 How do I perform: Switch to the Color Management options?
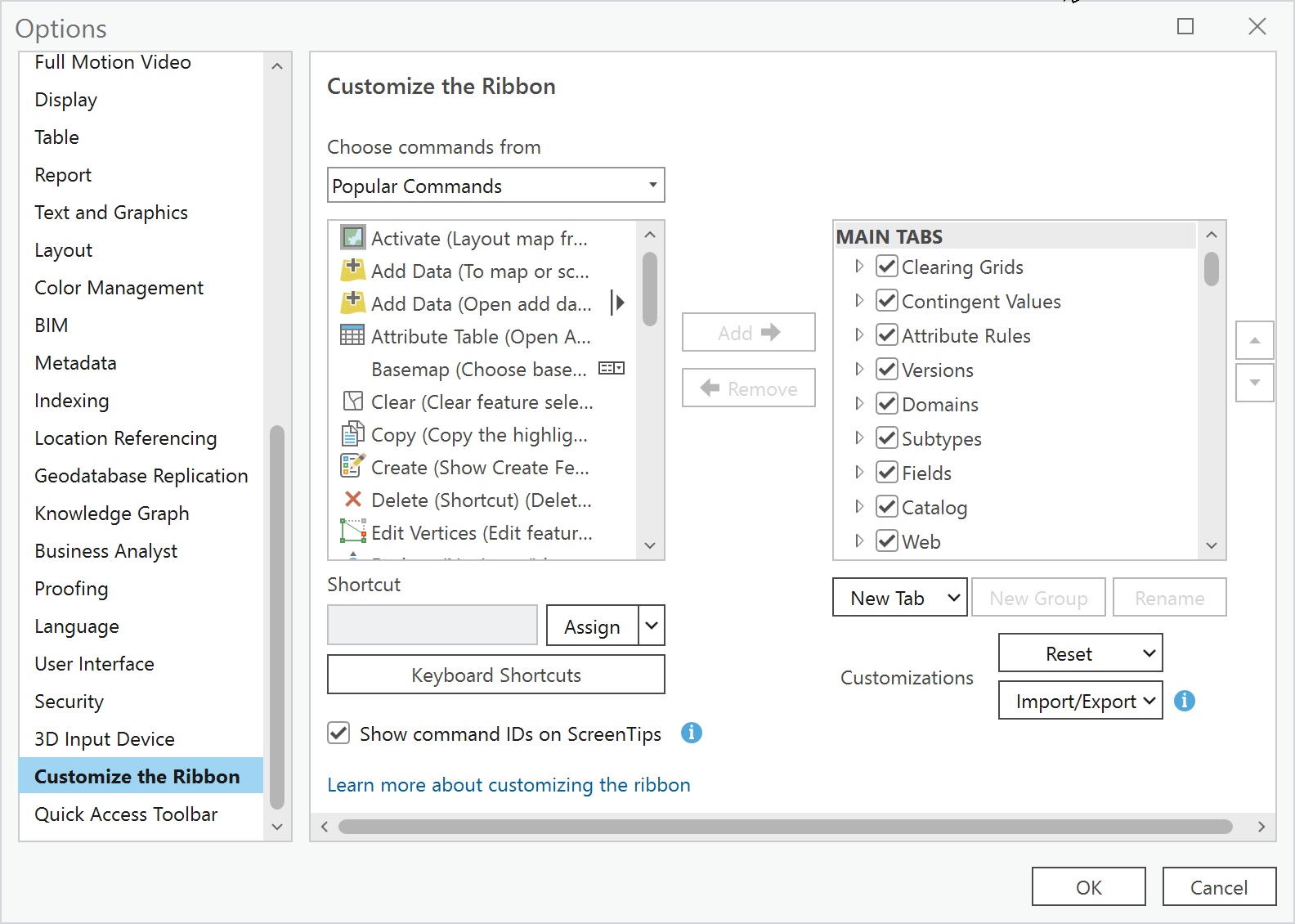coord(119,288)
